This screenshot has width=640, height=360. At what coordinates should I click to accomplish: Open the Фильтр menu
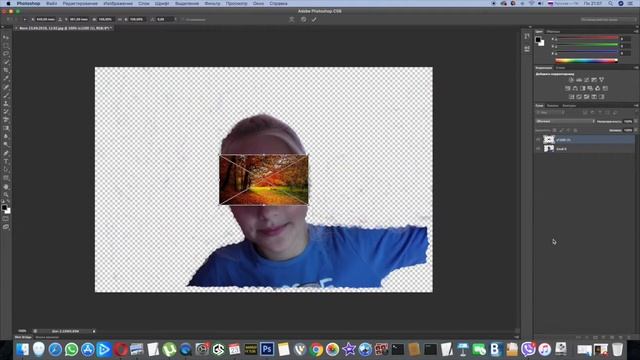click(212, 3)
